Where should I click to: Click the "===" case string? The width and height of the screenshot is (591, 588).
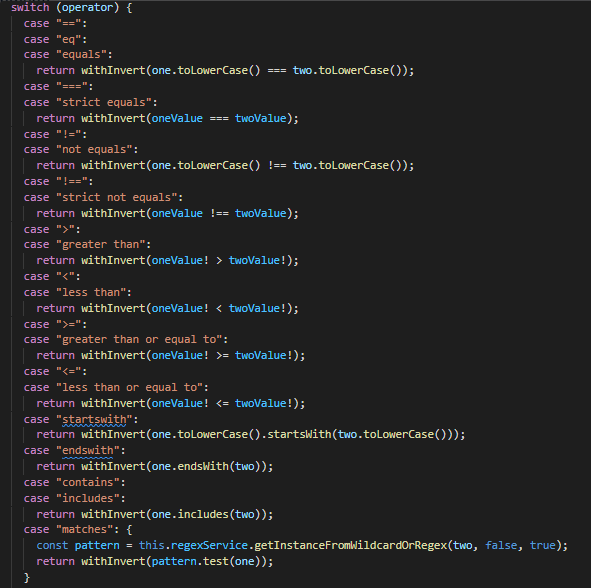point(72,87)
